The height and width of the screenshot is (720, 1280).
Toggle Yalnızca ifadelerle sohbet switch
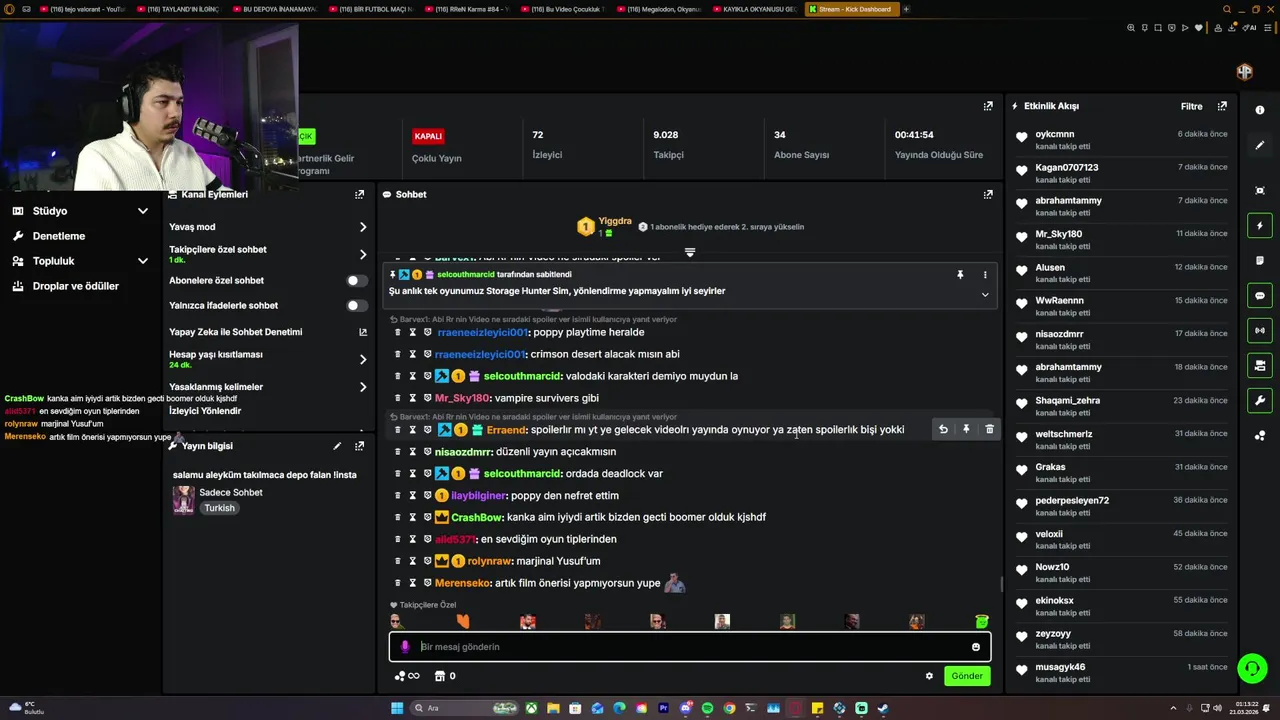tap(356, 306)
